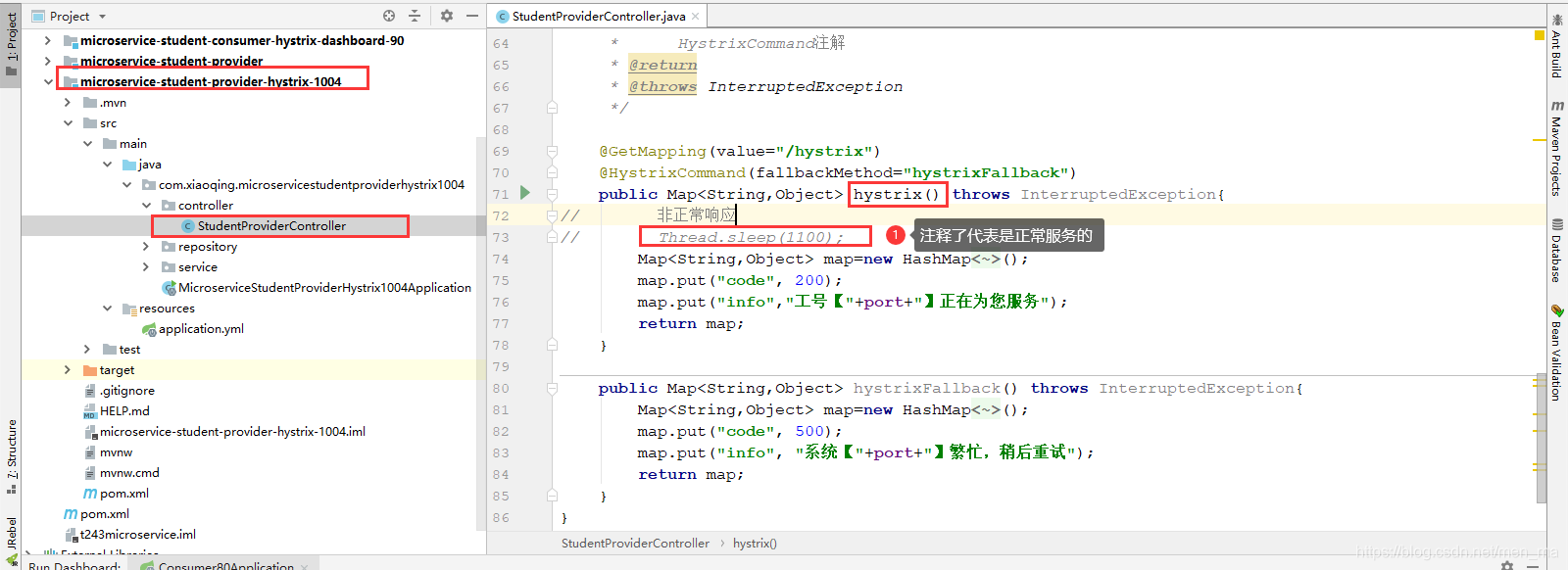The width and height of the screenshot is (1568, 570).
Task: Open the Consumer80Application run tab
Action: pos(225,565)
